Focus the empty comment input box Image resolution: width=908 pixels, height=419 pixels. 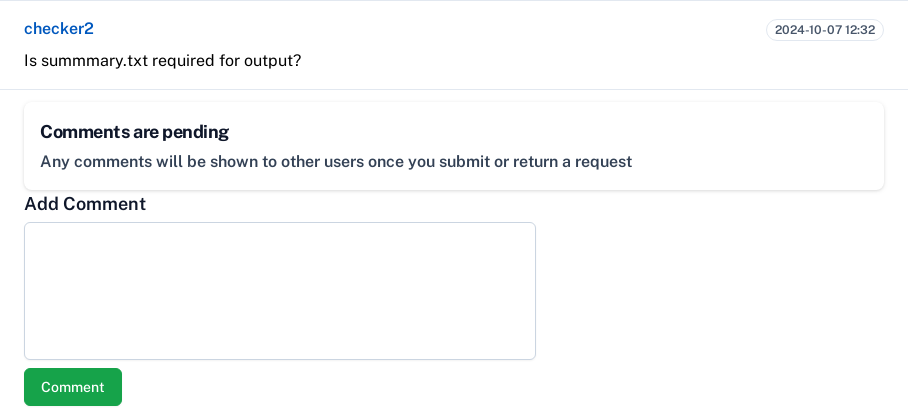point(279,290)
